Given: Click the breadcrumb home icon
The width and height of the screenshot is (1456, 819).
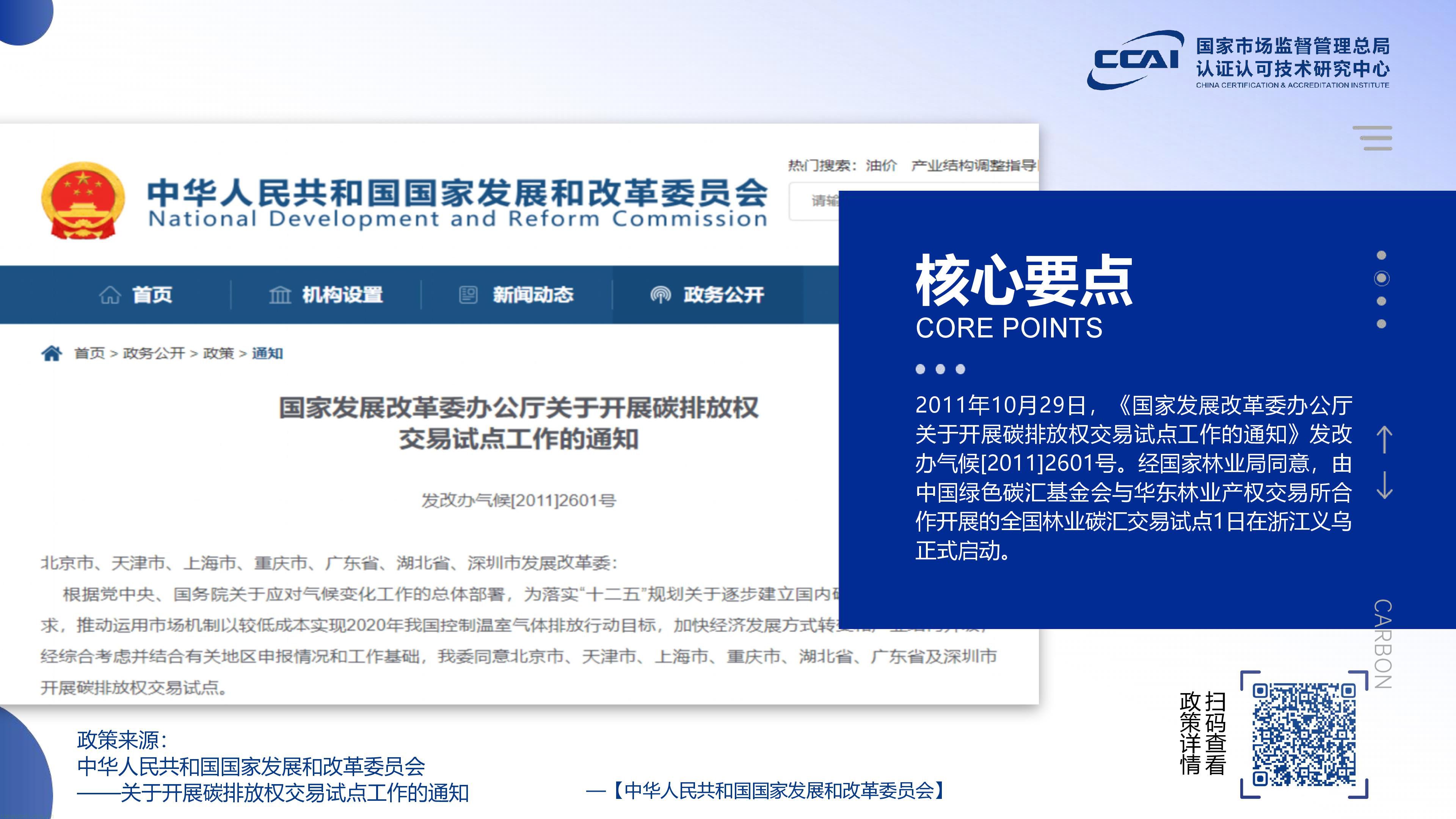Looking at the screenshot, I should click(52, 353).
